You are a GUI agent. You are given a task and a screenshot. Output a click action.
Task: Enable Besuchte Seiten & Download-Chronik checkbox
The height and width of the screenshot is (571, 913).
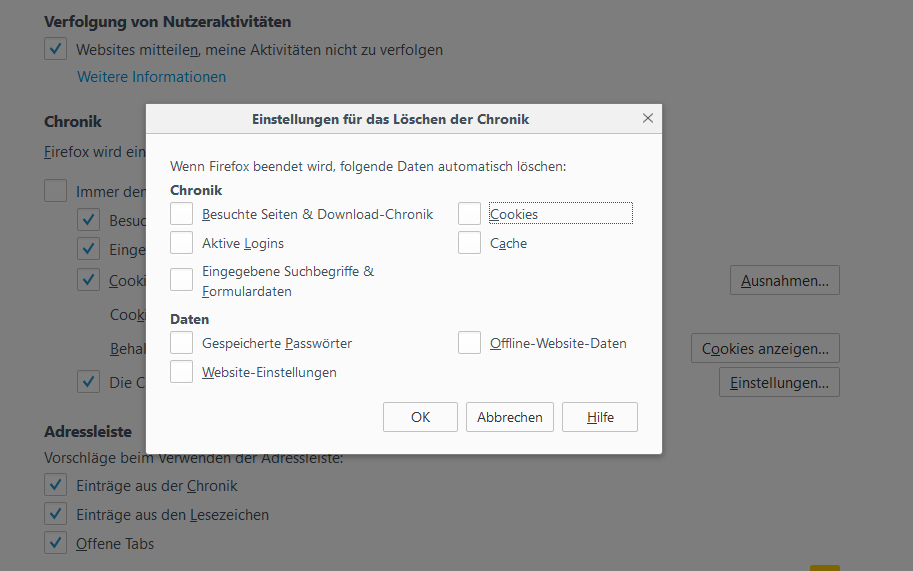(x=182, y=214)
